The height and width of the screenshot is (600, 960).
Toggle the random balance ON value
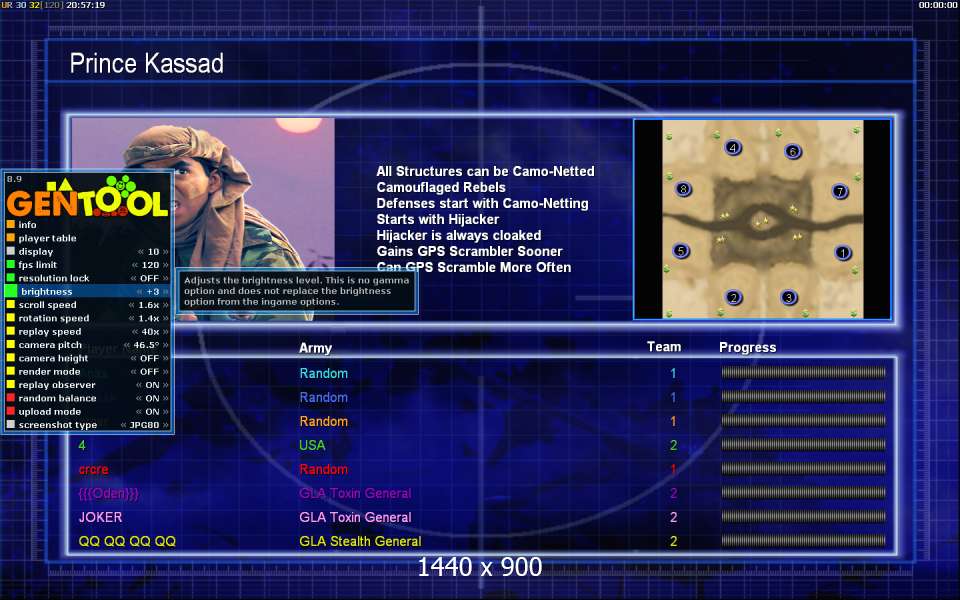click(x=152, y=398)
